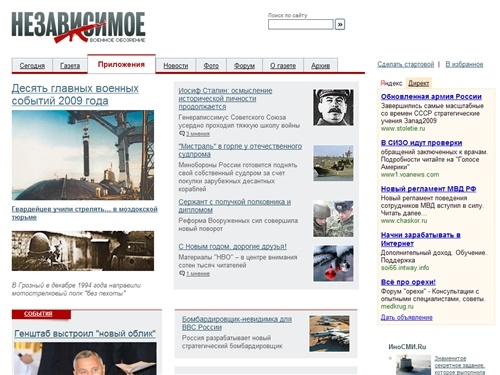Open article Сержант с получкой полковника
Image resolution: width=500 pixels, height=375 pixels.
click(x=235, y=206)
